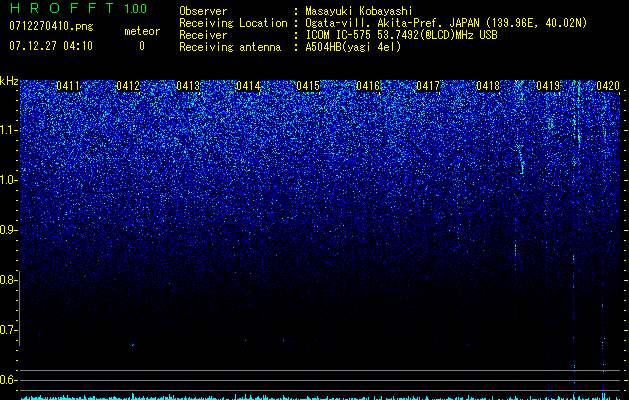Click the 0411 time marker
The width and height of the screenshot is (629, 400).
pos(68,86)
